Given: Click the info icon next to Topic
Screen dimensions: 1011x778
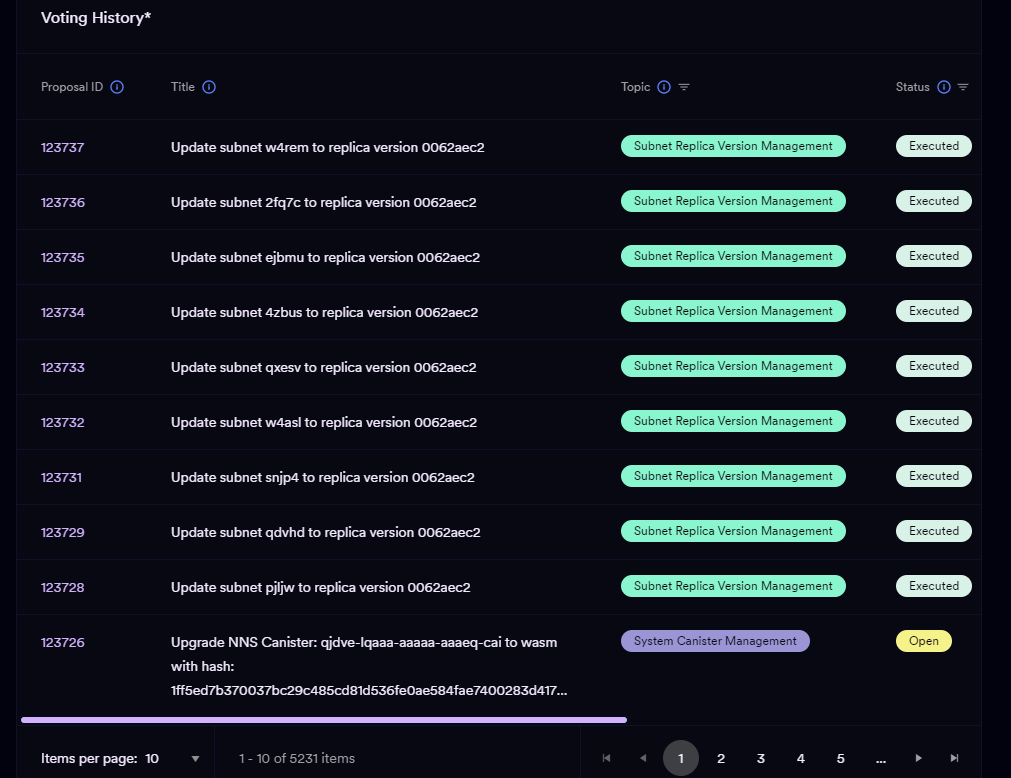Looking at the screenshot, I should point(664,87).
